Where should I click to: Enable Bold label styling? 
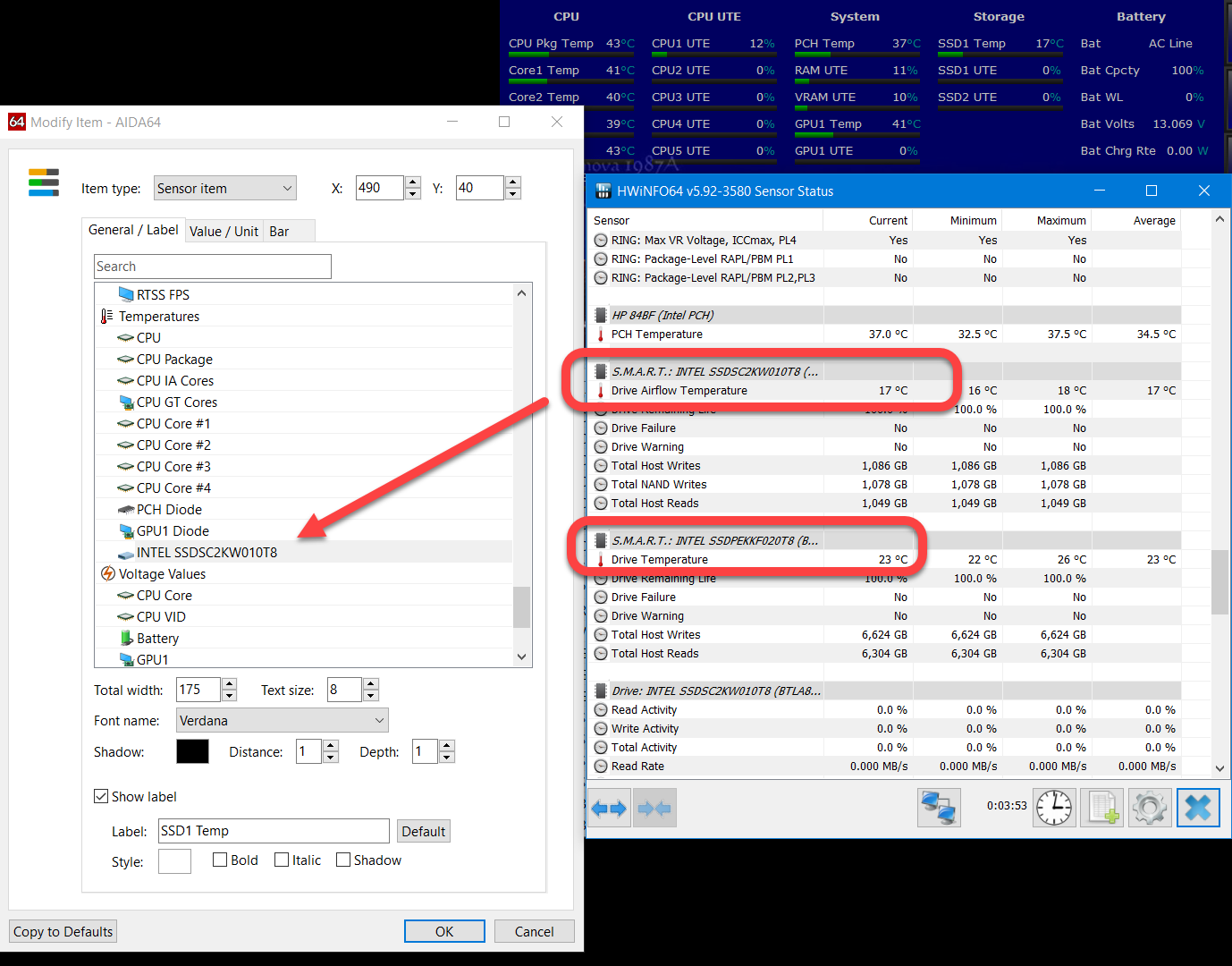(220, 860)
